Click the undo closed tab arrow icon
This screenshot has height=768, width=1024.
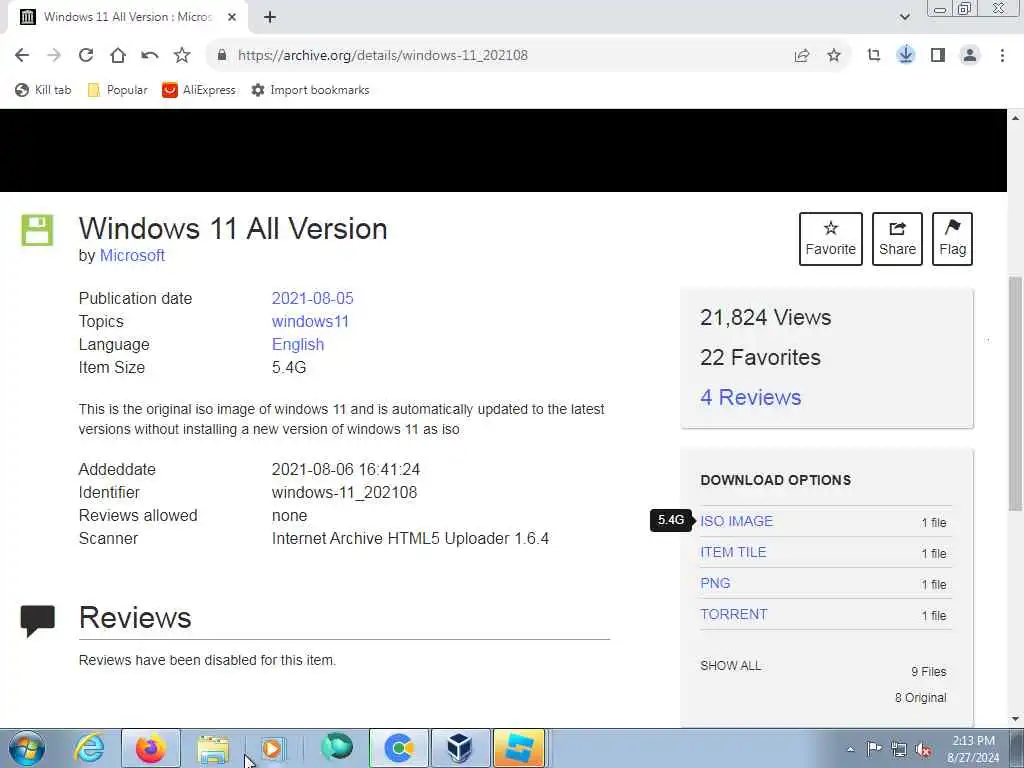pos(150,56)
